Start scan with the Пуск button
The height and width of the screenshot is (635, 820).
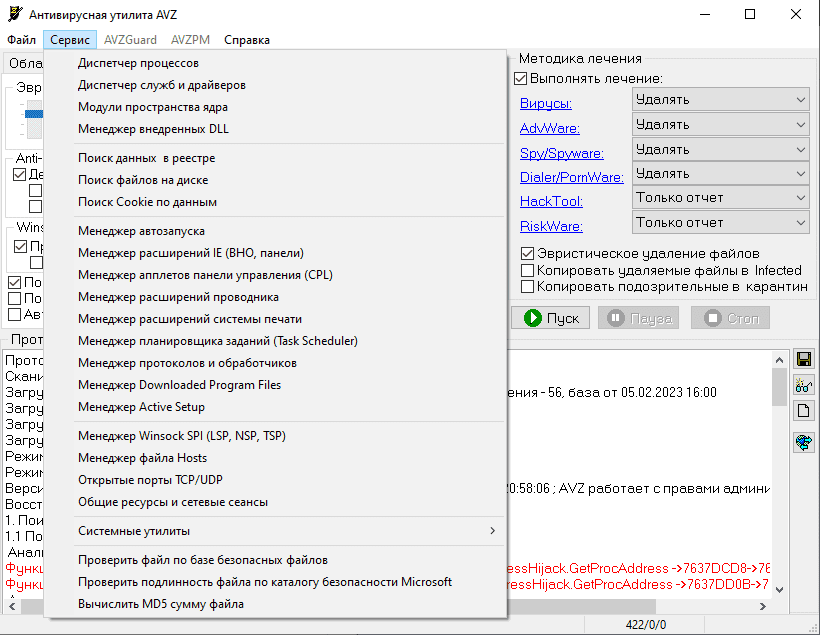(551, 318)
